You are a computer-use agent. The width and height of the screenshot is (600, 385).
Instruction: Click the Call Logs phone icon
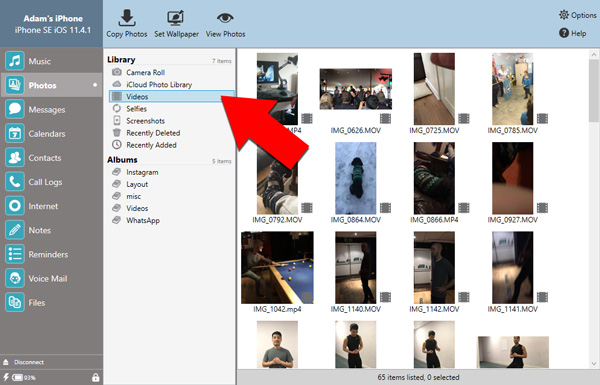pyautogui.click(x=15, y=182)
